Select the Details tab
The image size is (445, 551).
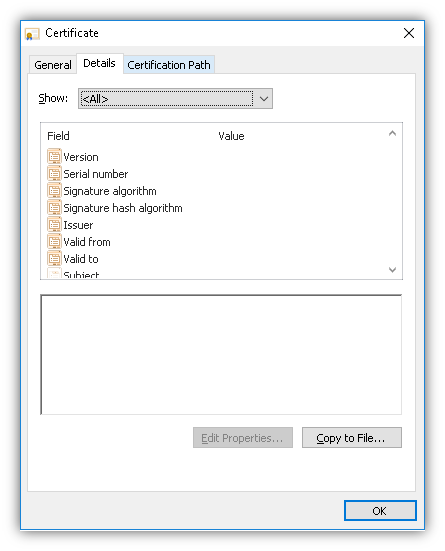pyautogui.click(x=99, y=63)
